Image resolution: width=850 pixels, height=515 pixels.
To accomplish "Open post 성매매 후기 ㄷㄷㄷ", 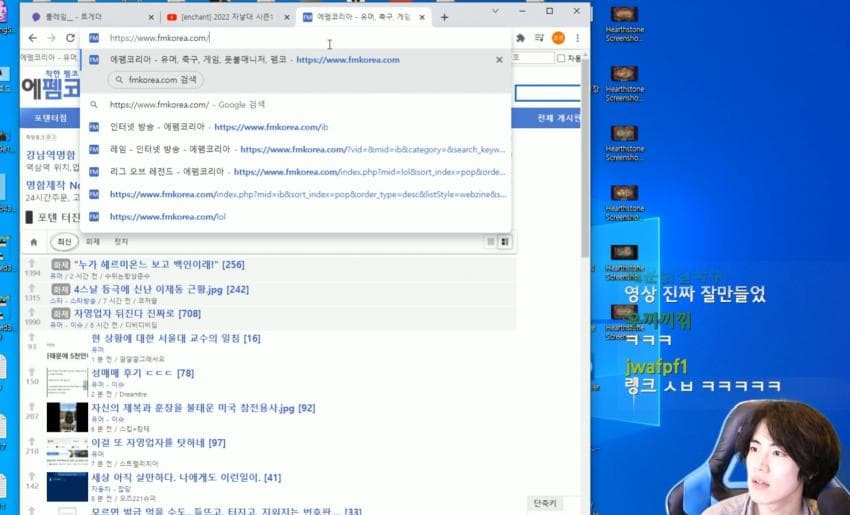I will 132,373.
